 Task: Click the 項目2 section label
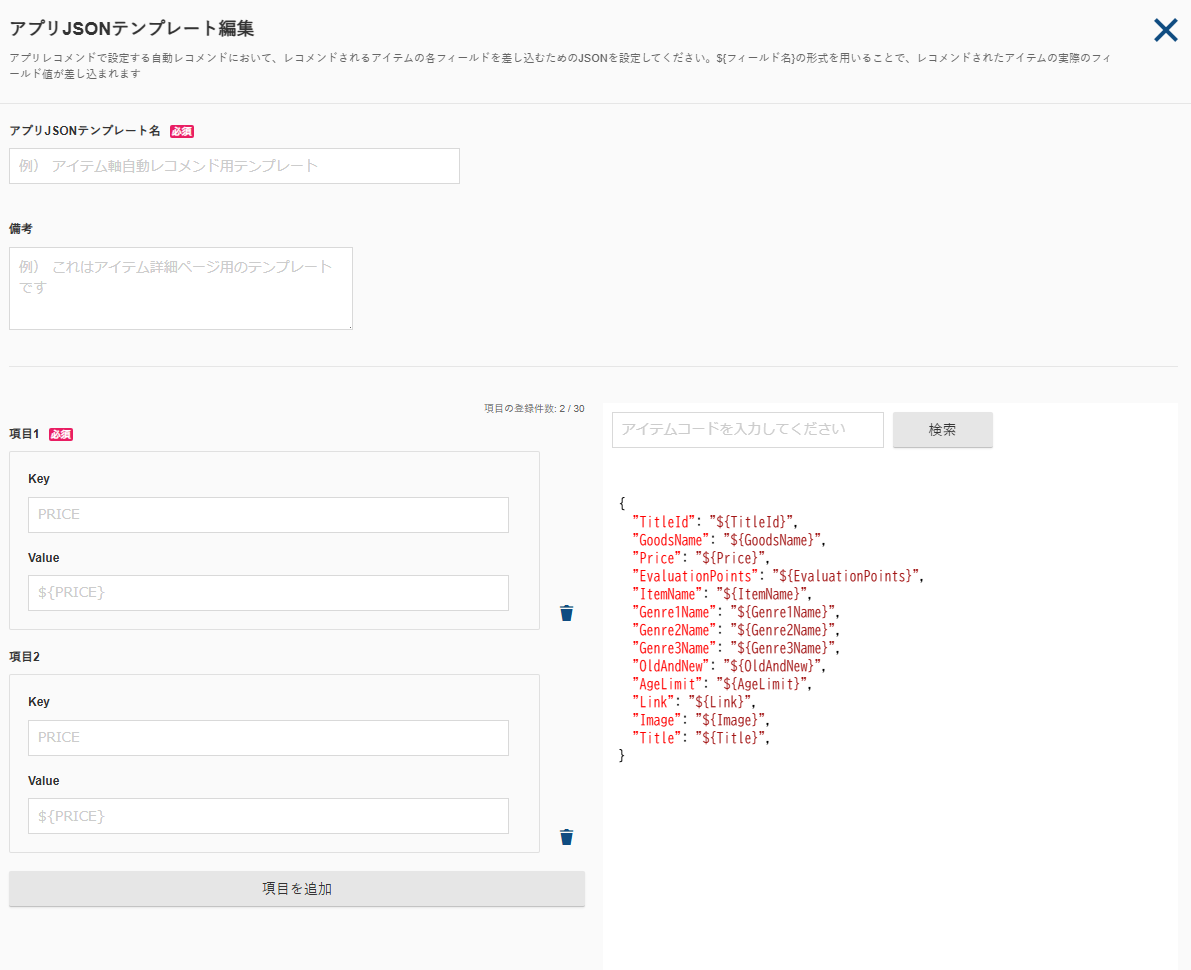pyautogui.click(x=24, y=657)
